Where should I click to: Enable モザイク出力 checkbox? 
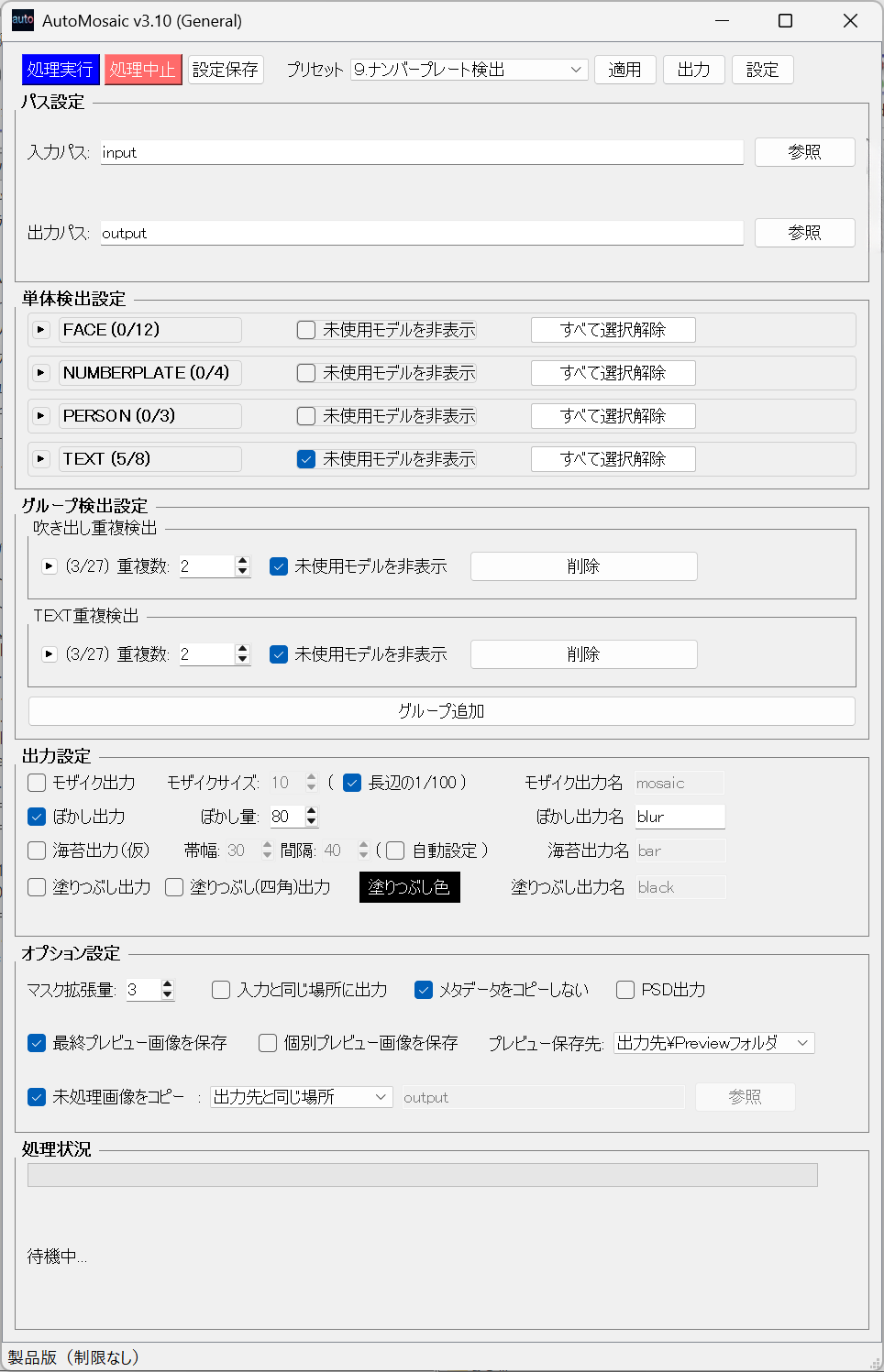37,783
